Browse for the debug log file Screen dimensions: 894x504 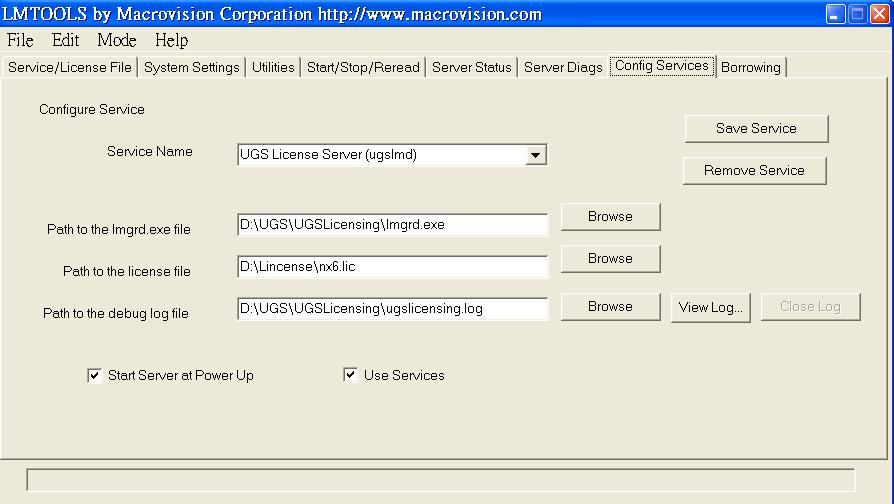[611, 307]
